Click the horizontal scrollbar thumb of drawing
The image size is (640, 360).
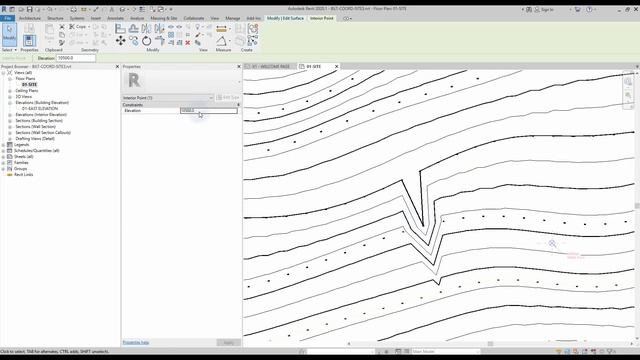tap(490, 344)
